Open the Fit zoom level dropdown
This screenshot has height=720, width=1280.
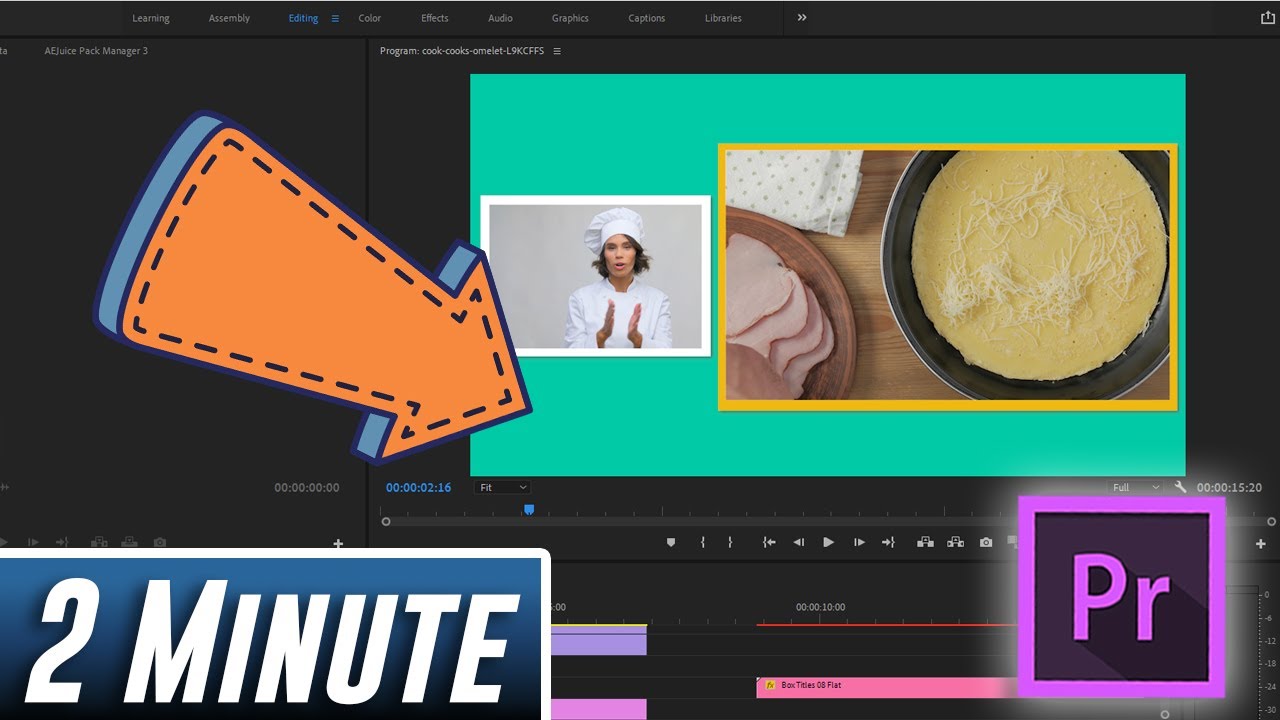pyautogui.click(x=503, y=487)
